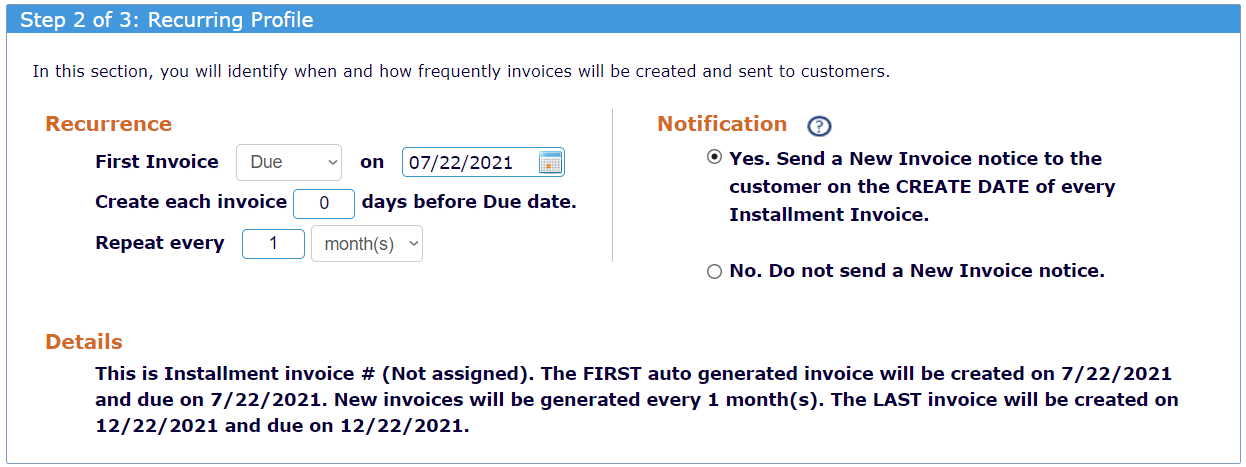Click the Repeat every number field
Viewport: 1246px width, 467px height.
273,244
